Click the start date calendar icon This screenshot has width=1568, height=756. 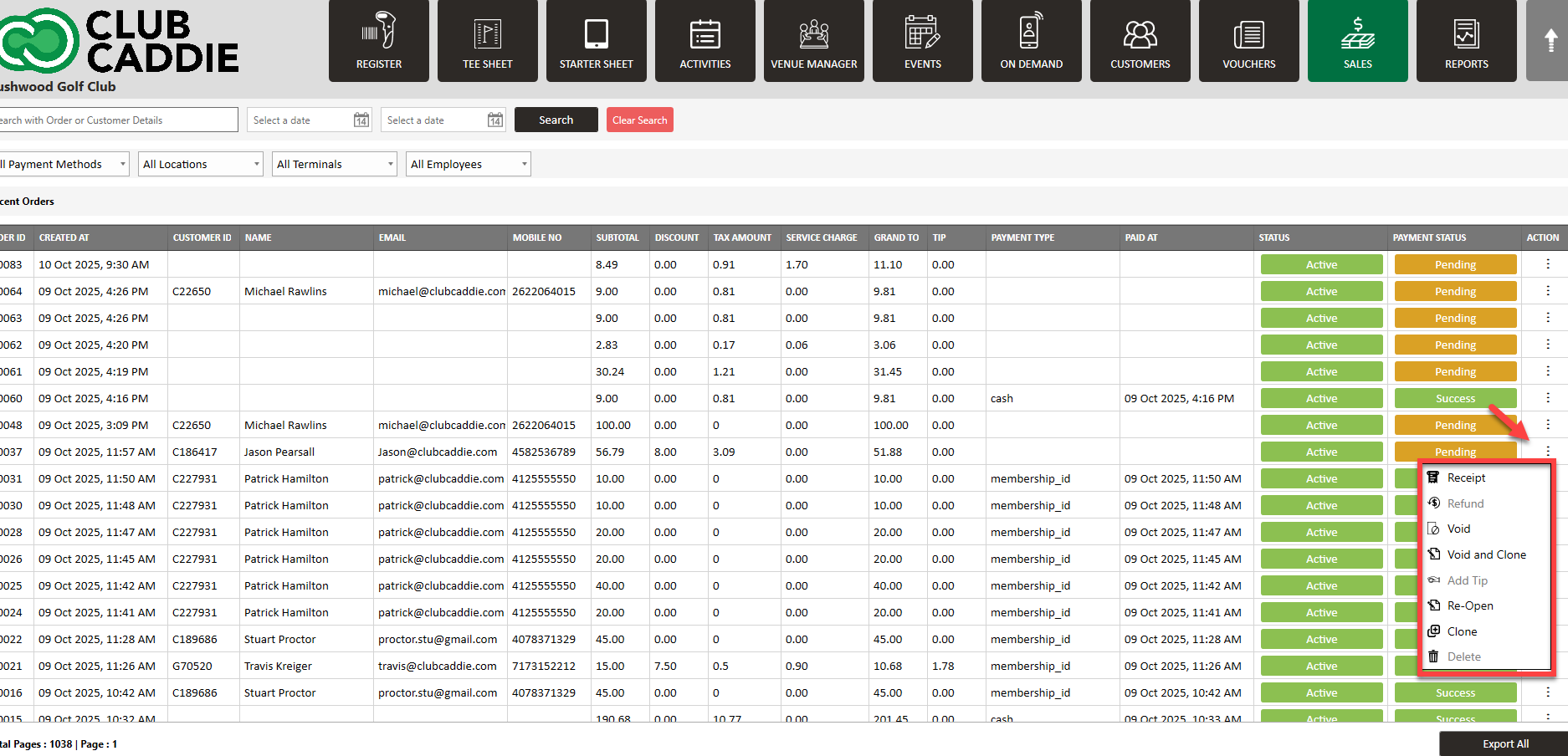361,120
